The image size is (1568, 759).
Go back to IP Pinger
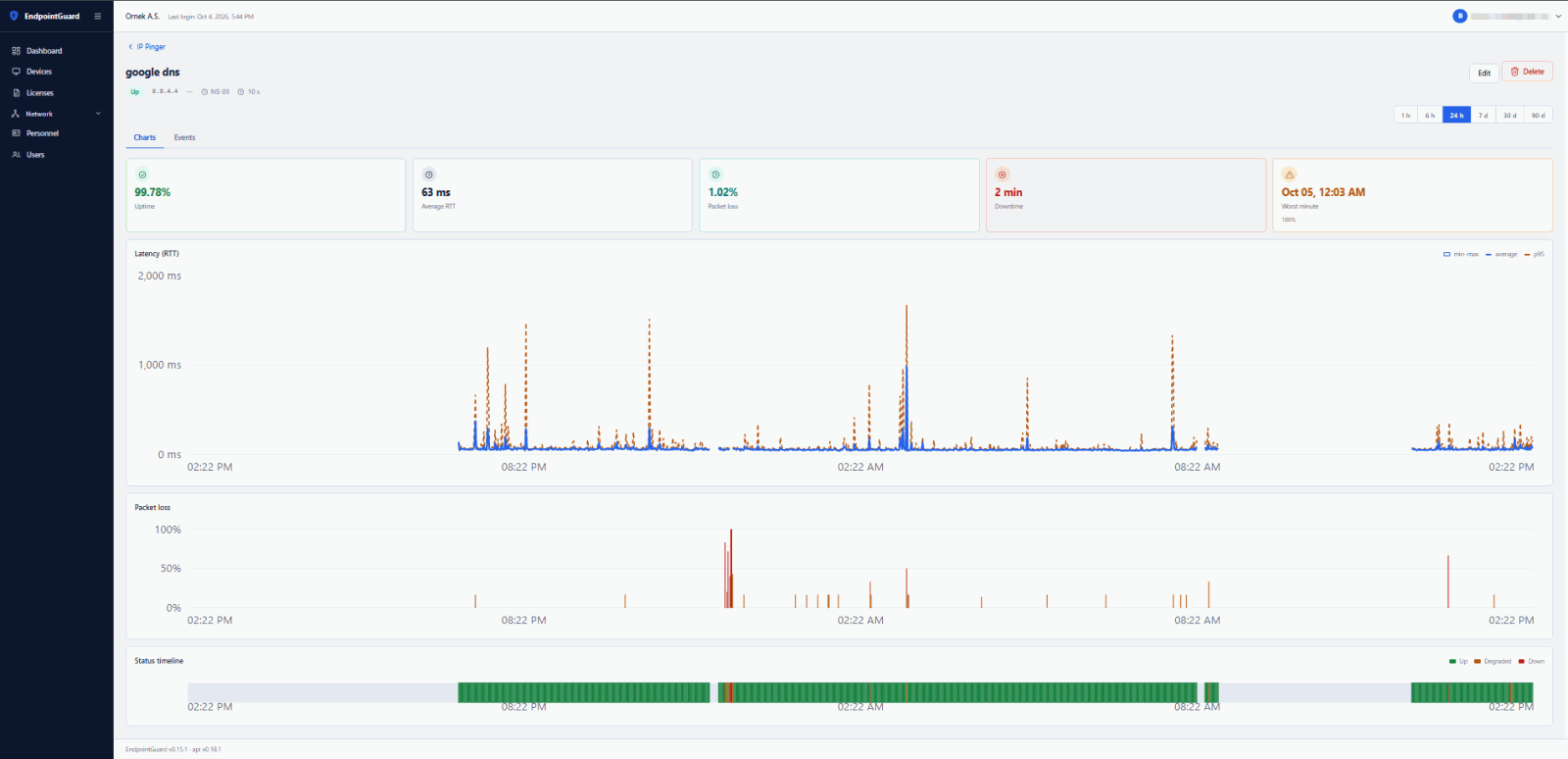tap(147, 47)
